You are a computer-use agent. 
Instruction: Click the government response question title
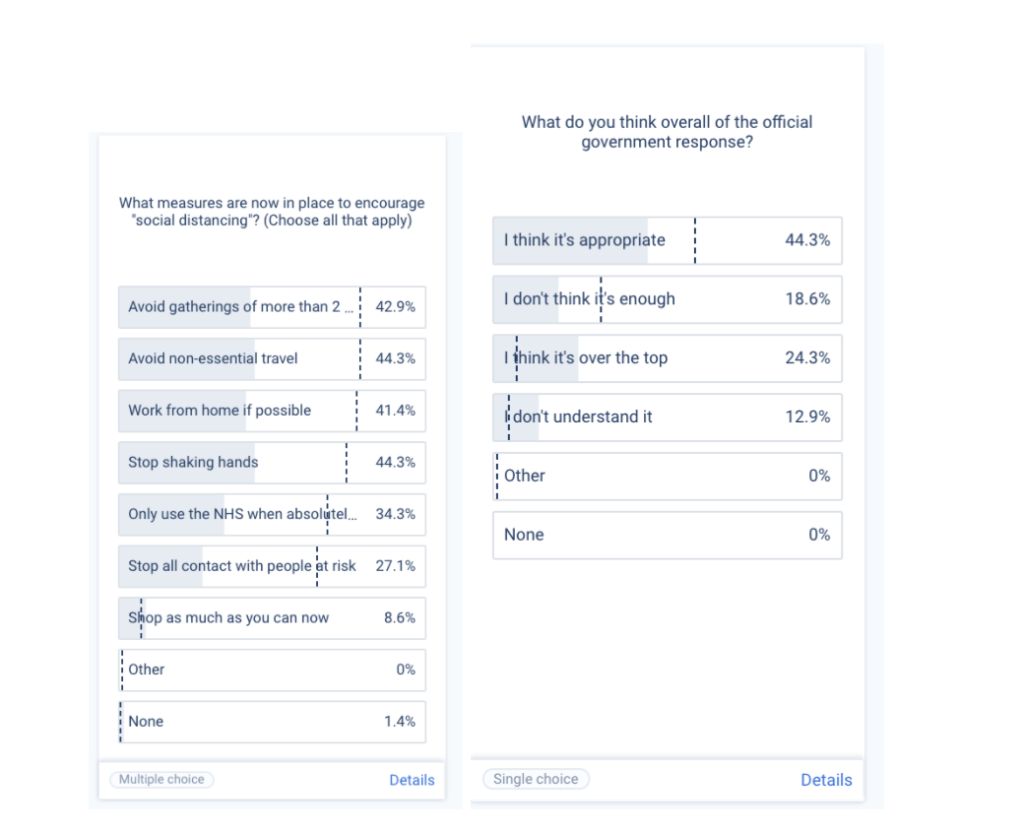[x=667, y=132]
